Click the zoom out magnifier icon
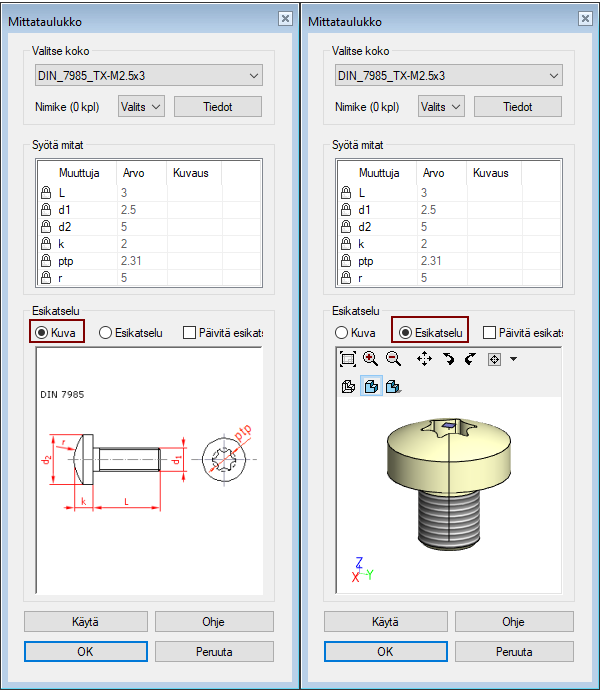Image resolution: width=600 pixels, height=690 pixels. 392,359
